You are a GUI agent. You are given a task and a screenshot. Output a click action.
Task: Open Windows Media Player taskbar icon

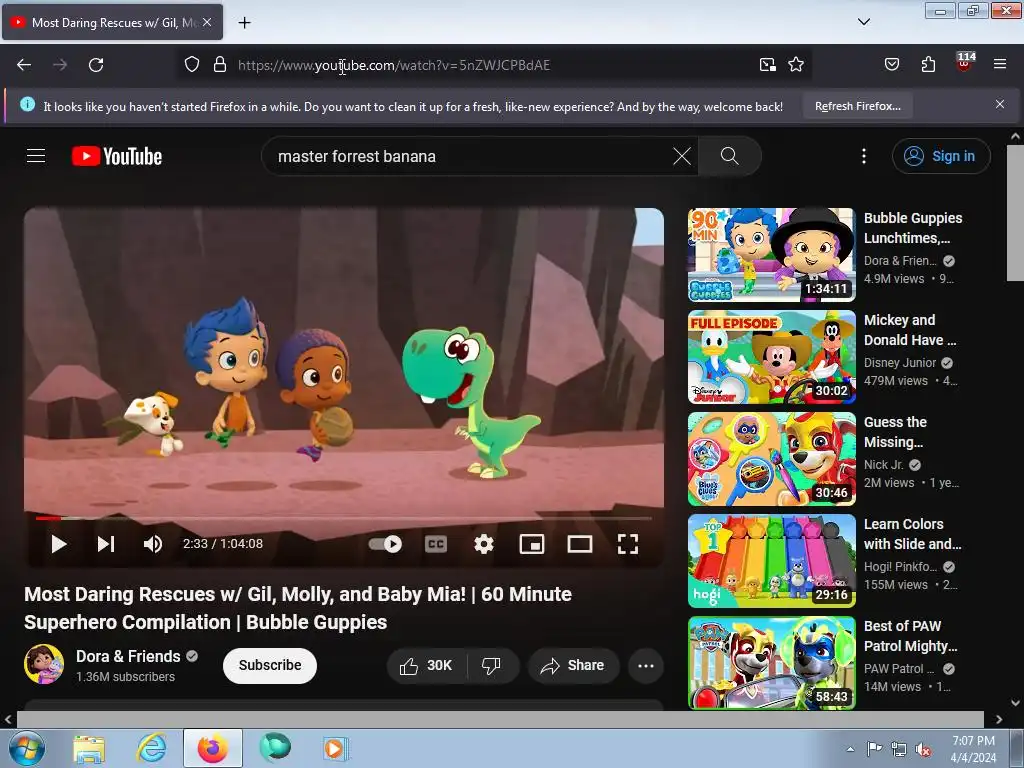point(336,748)
